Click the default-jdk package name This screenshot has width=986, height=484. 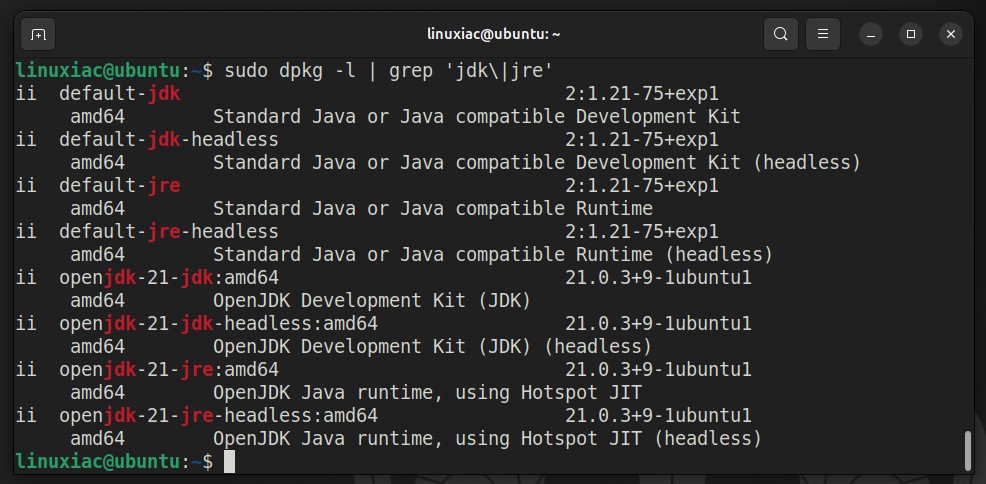click(x=119, y=94)
